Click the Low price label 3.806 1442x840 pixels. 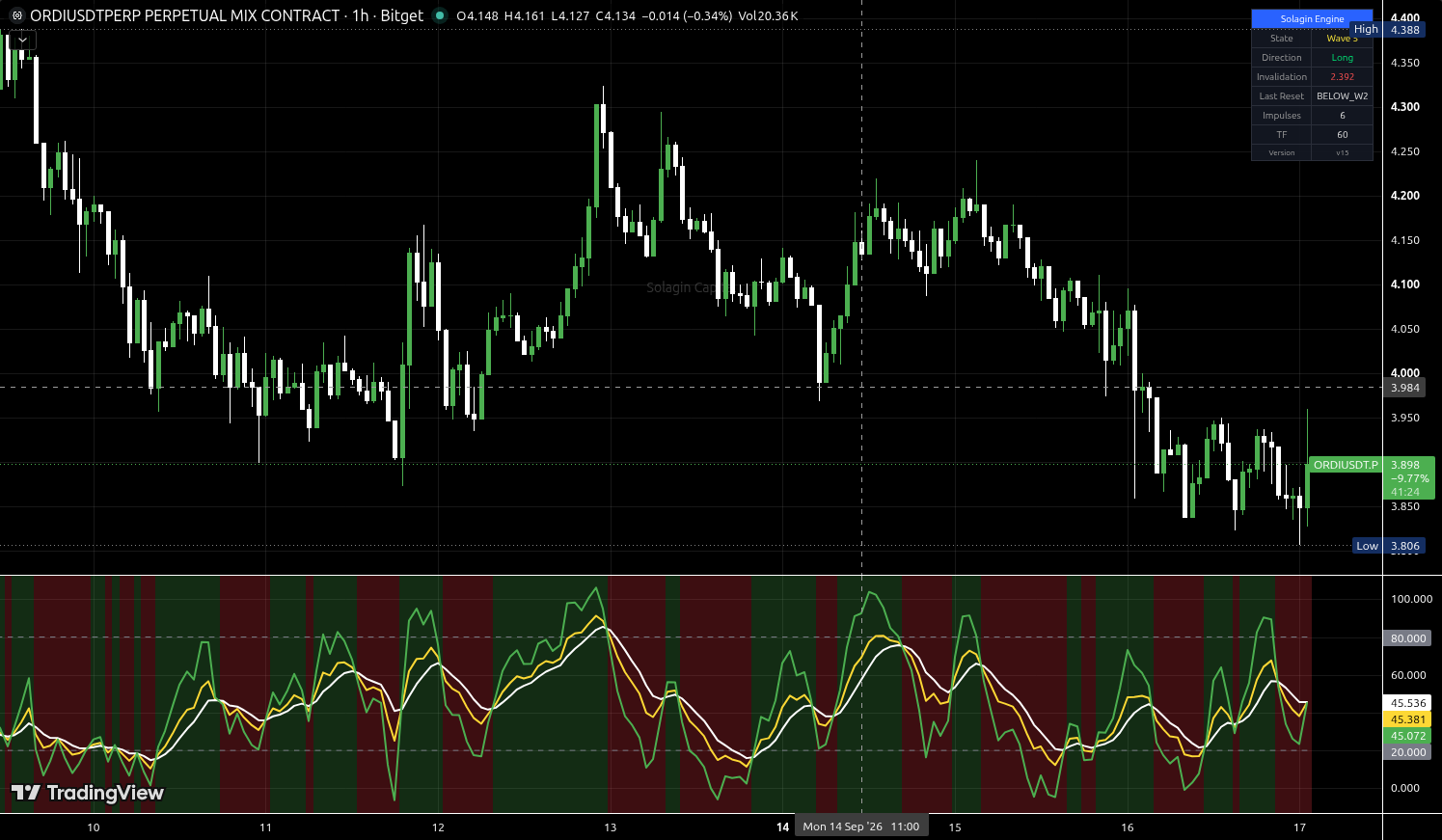1405,546
